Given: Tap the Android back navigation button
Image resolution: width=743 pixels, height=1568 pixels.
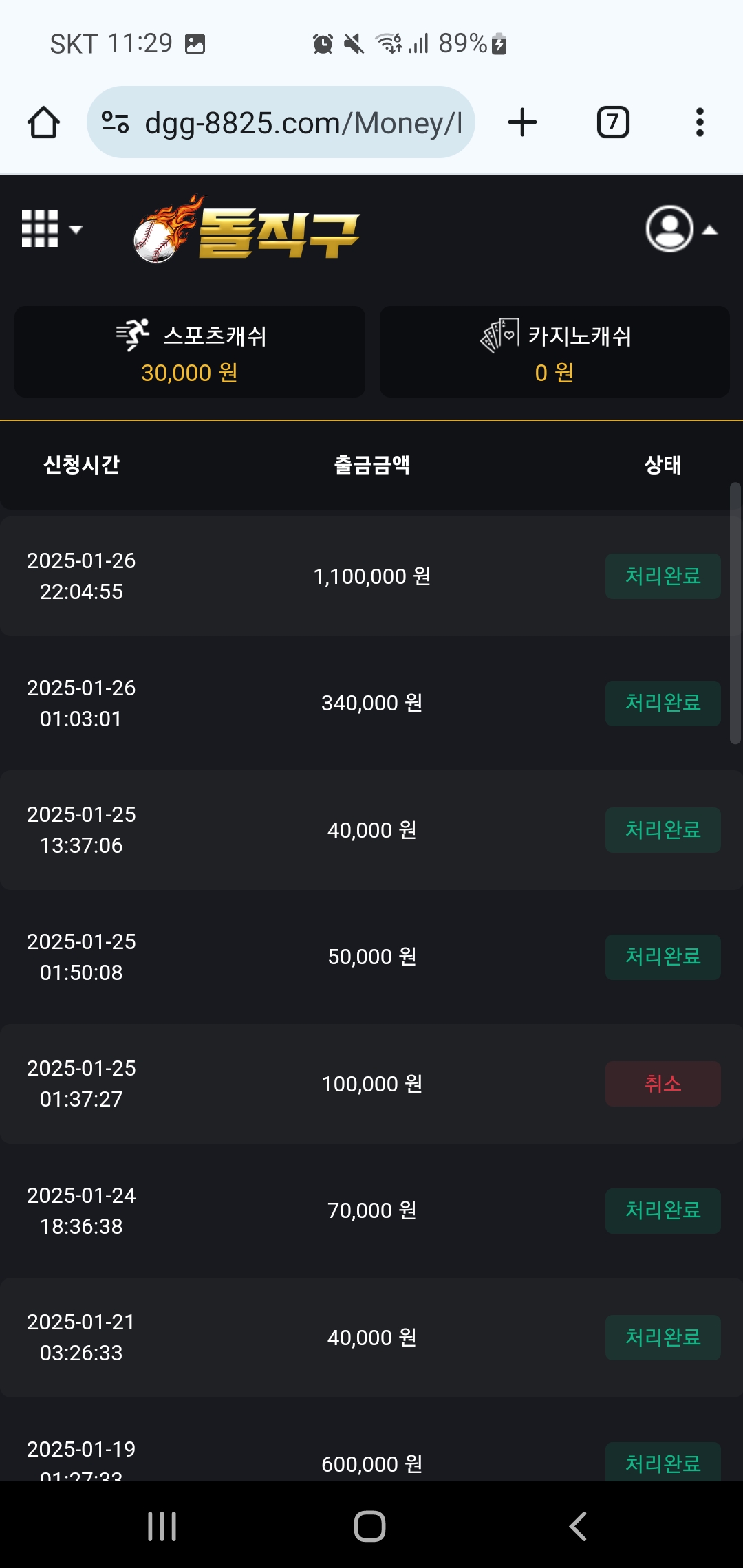Looking at the screenshot, I should [x=579, y=1526].
